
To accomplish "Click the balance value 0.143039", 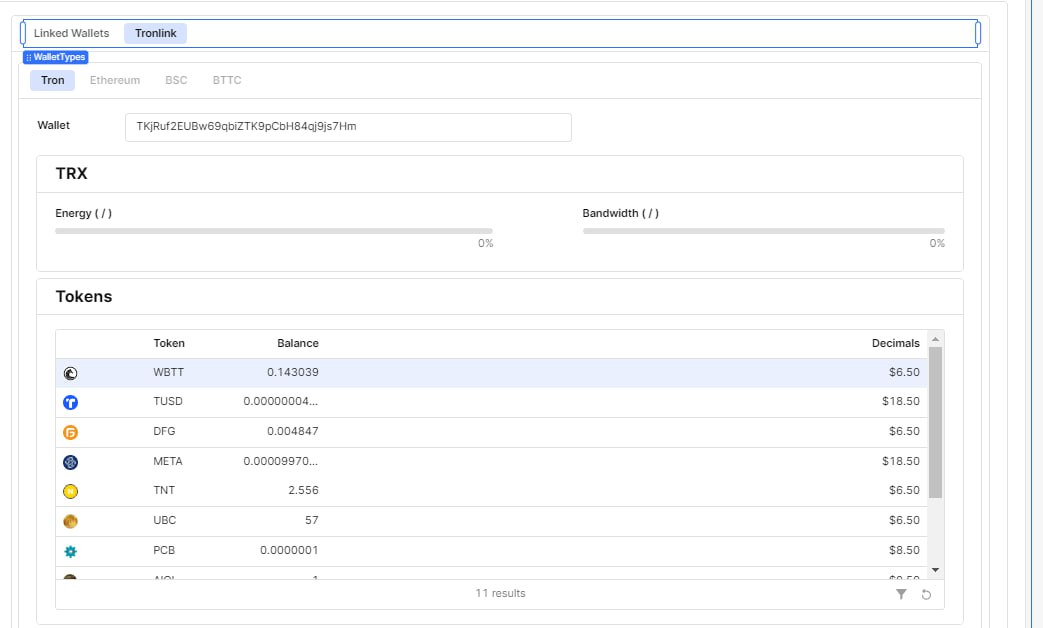I will [293, 373].
